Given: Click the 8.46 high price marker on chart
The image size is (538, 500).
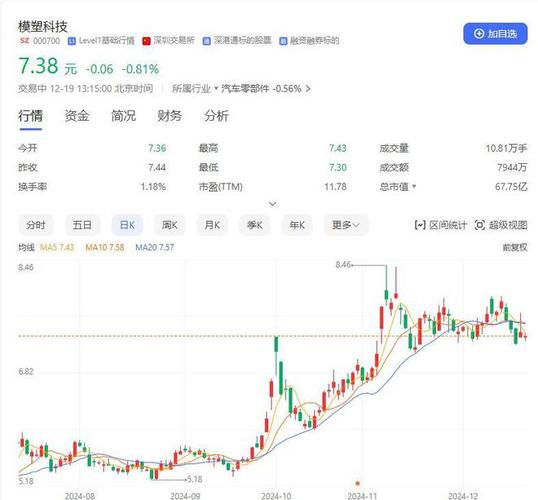Looking at the screenshot, I should pyautogui.click(x=343, y=265).
